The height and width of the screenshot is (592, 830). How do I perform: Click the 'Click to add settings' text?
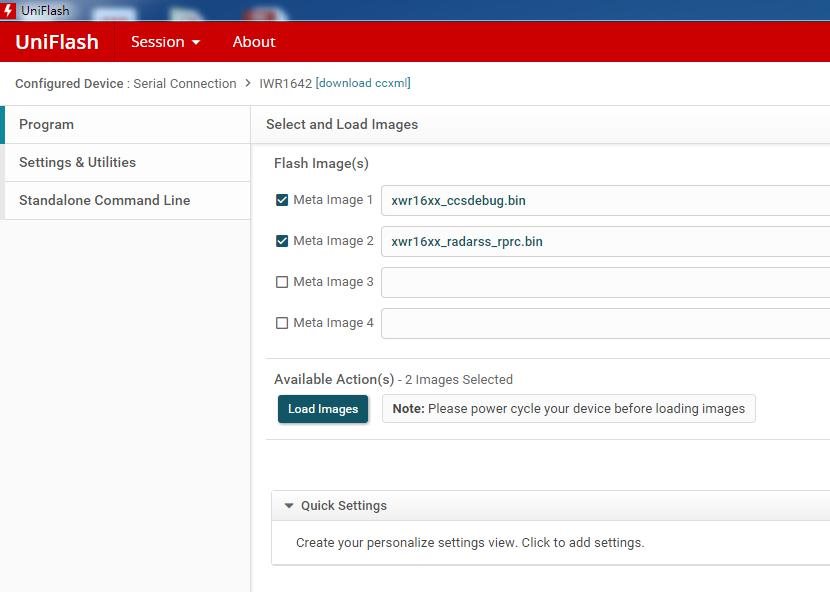pos(583,543)
